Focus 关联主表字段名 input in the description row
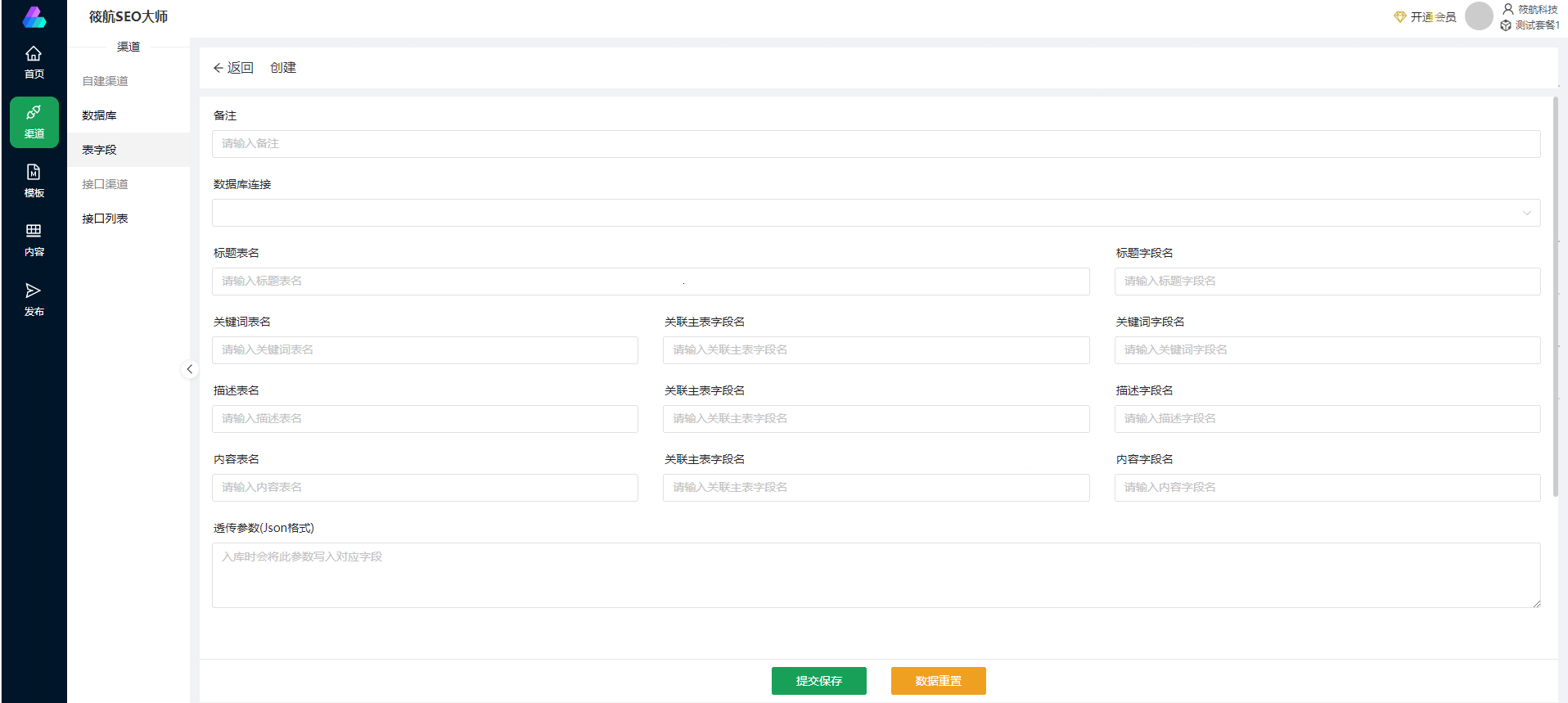The image size is (1568, 703). pos(876,419)
